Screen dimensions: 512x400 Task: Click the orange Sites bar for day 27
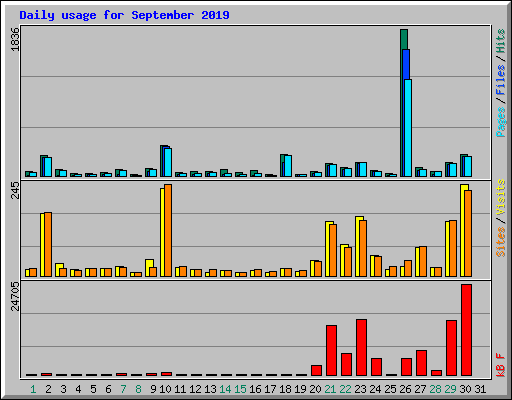pyautogui.click(x=423, y=261)
